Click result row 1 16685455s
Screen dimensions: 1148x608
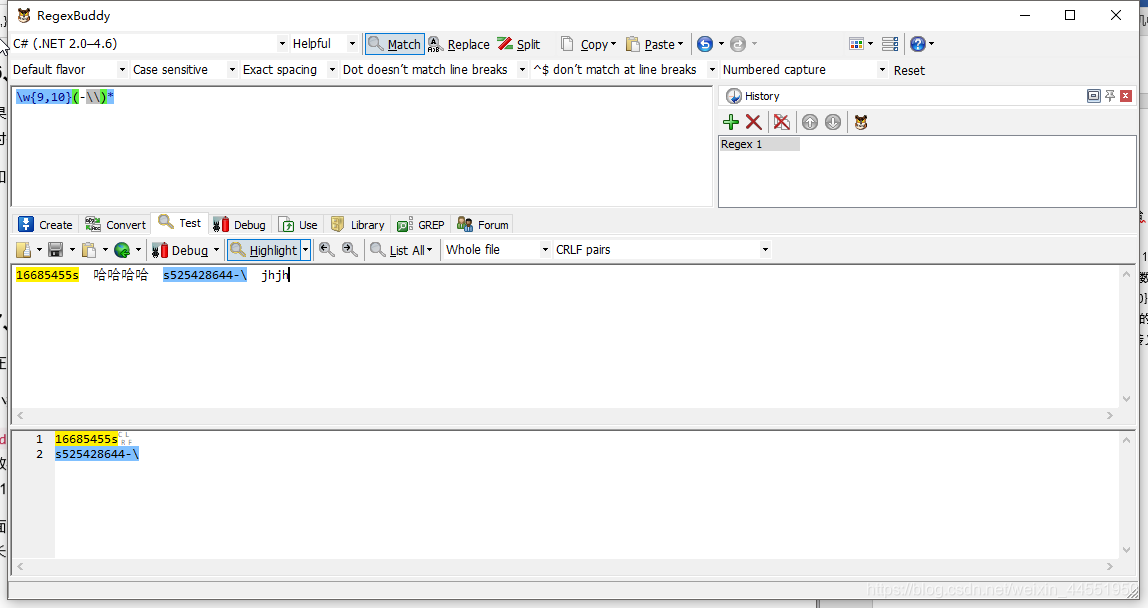click(x=86, y=439)
